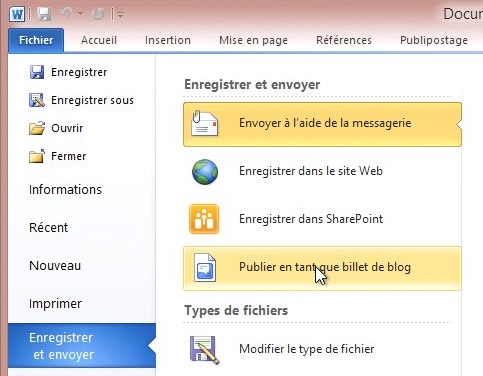Screen dimensions: 483x376
Task: Click the envelope icon for Envoyer à l'aide de la messagerie
Action: click(205, 123)
